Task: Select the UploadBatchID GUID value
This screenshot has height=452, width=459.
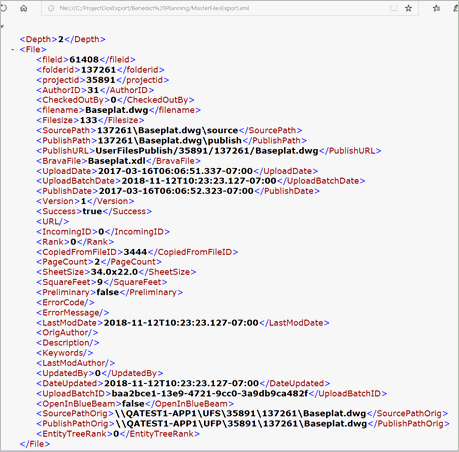Action: pyautogui.click(x=210, y=394)
